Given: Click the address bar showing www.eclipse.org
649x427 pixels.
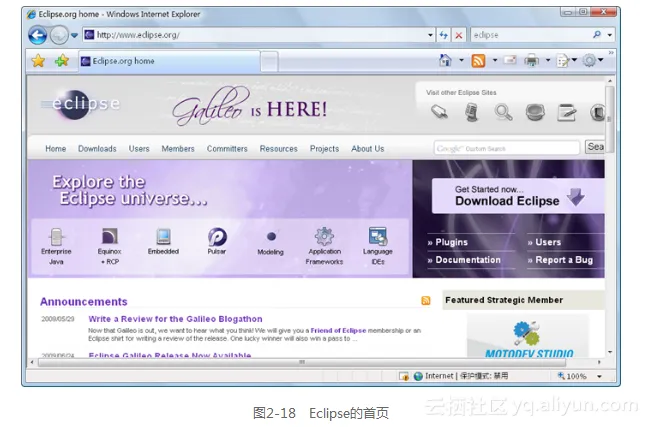Looking at the screenshot, I should point(255,35).
